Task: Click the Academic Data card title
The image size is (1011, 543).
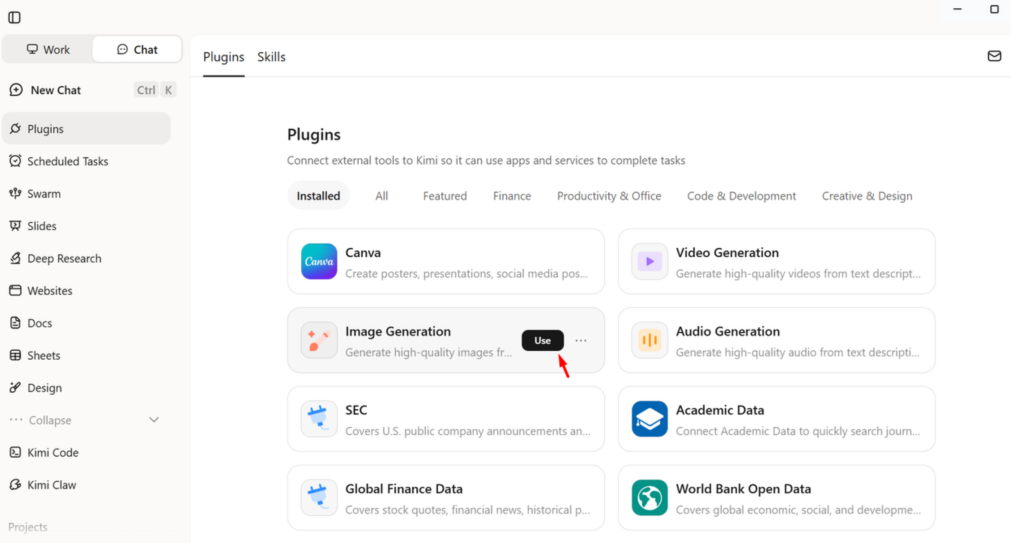Action: click(720, 410)
